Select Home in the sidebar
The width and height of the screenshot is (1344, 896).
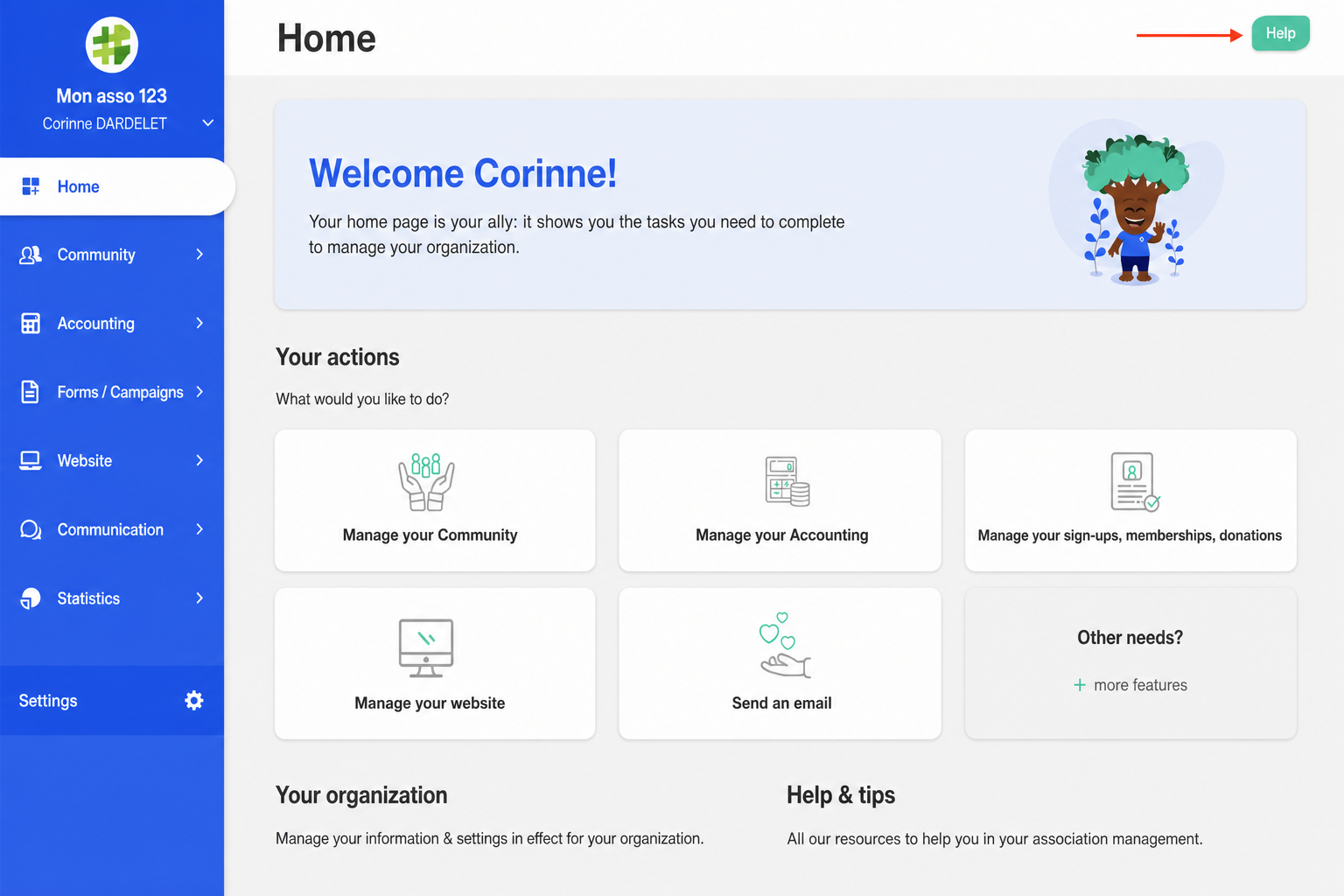pos(116,186)
